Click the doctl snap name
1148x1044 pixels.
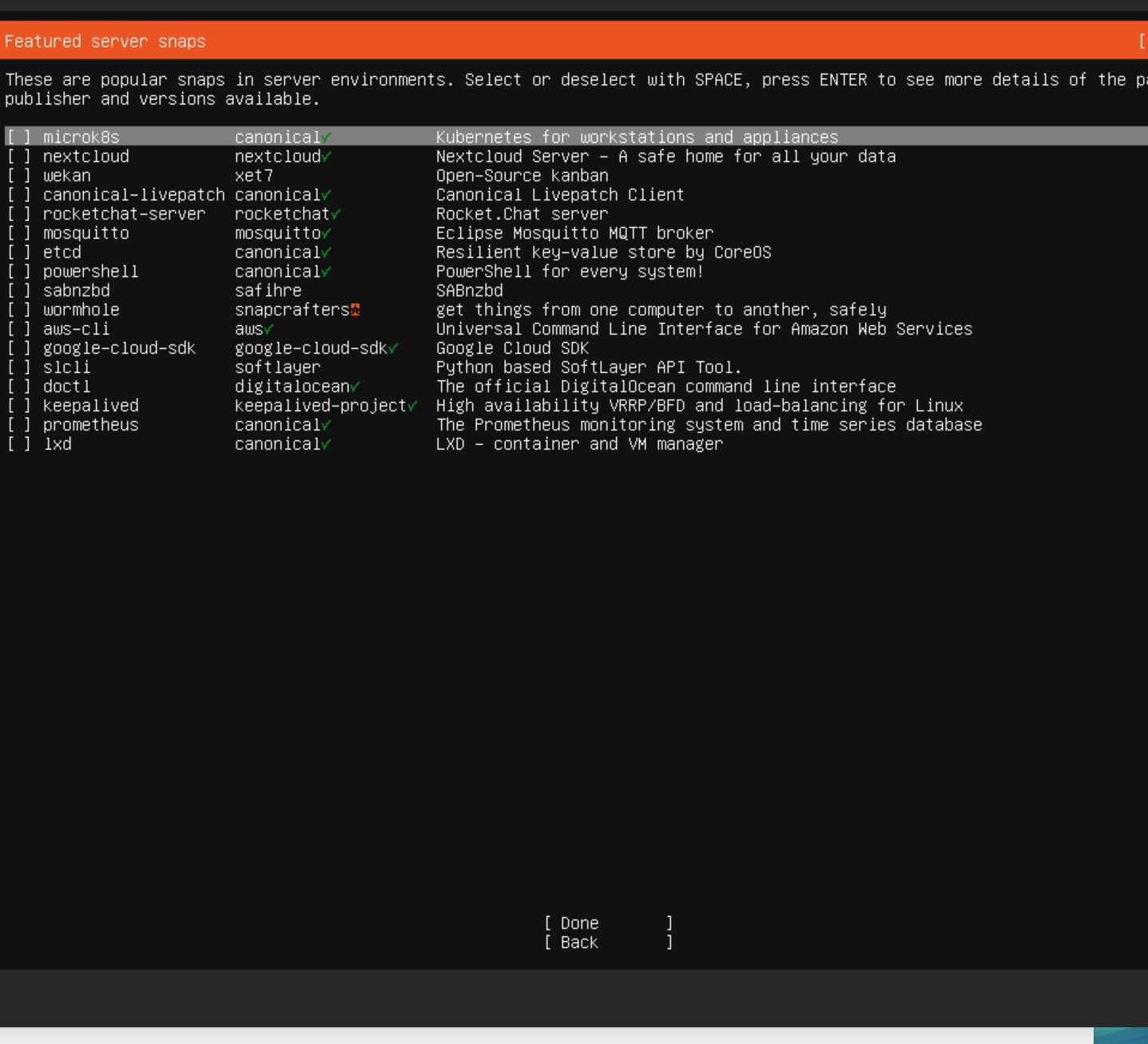[67, 387]
